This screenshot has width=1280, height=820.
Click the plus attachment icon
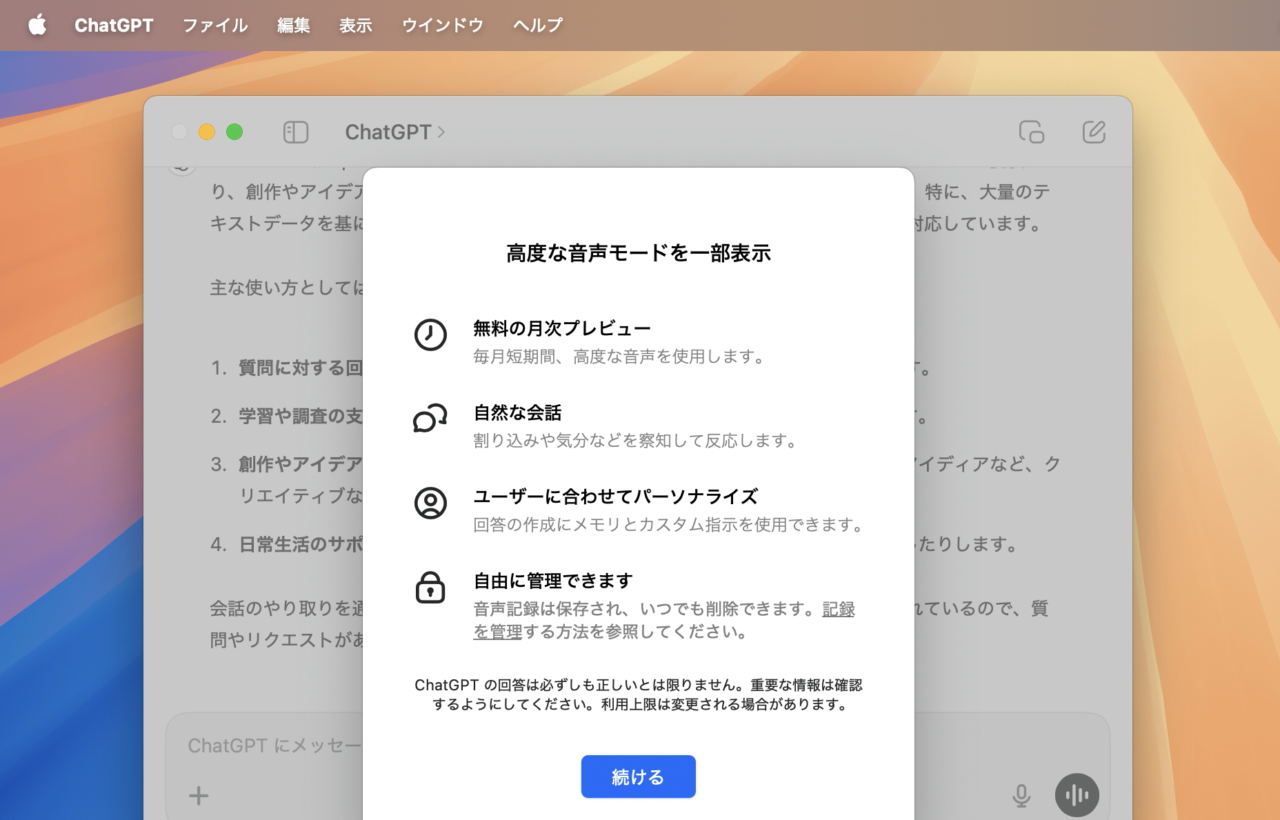point(199,796)
